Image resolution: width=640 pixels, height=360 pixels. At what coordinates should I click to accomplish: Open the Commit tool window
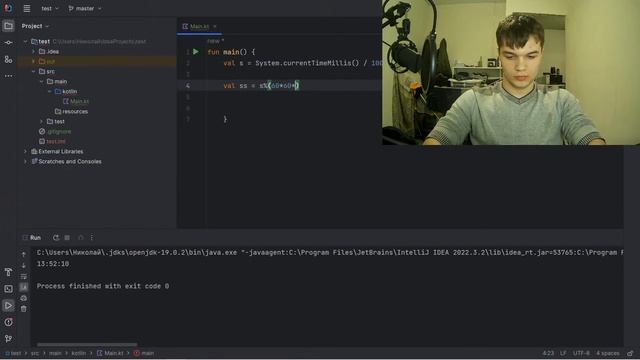[x=8, y=42]
